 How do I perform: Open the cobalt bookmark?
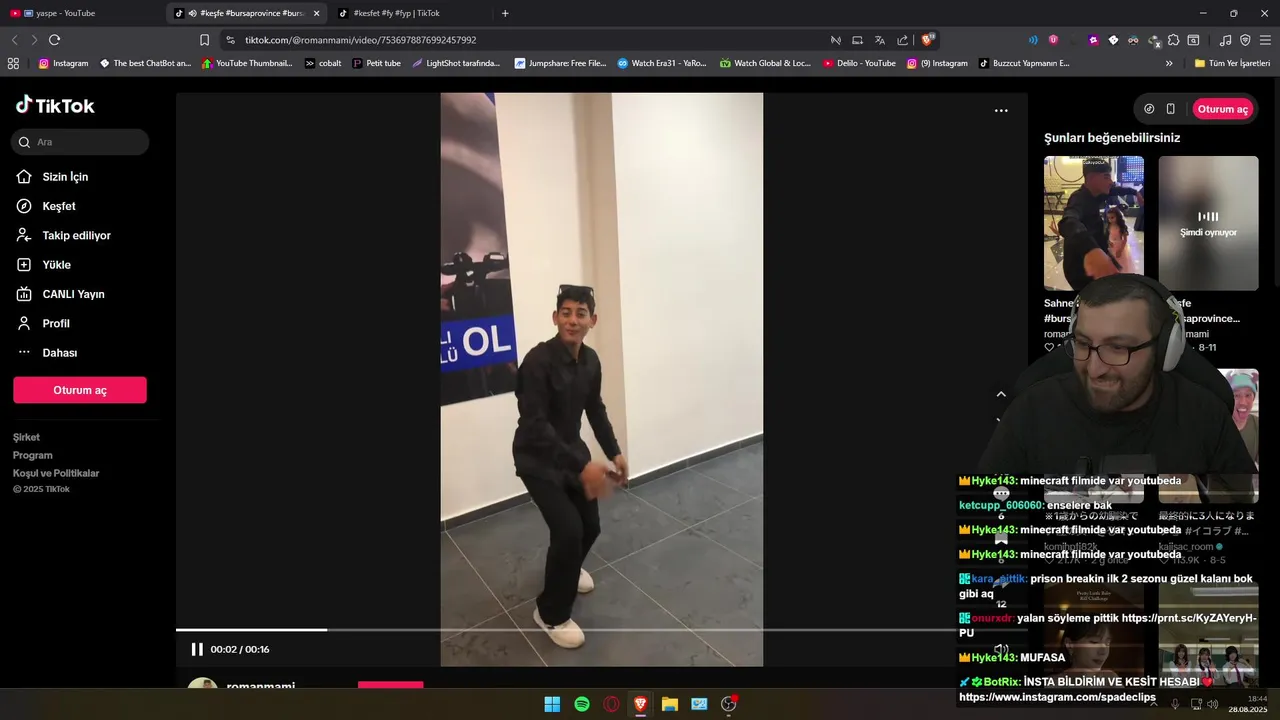tap(323, 63)
